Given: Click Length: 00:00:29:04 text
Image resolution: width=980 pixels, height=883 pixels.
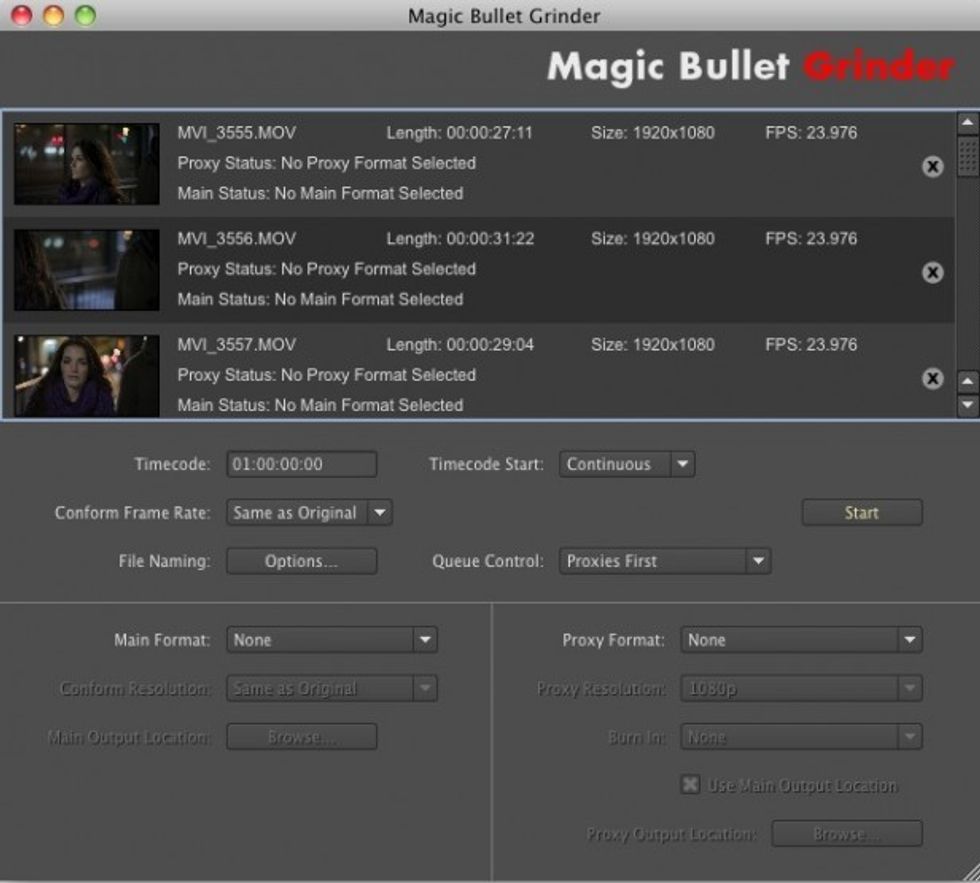Looking at the screenshot, I should [x=460, y=345].
